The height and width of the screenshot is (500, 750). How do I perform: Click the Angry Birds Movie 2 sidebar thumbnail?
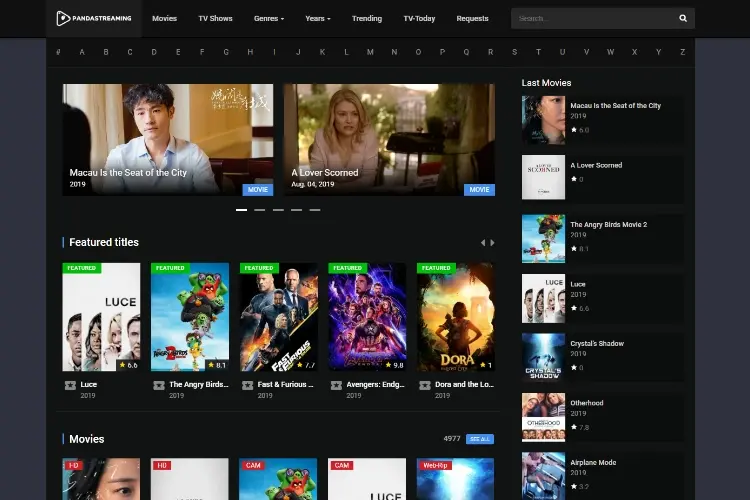click(543, 239)
